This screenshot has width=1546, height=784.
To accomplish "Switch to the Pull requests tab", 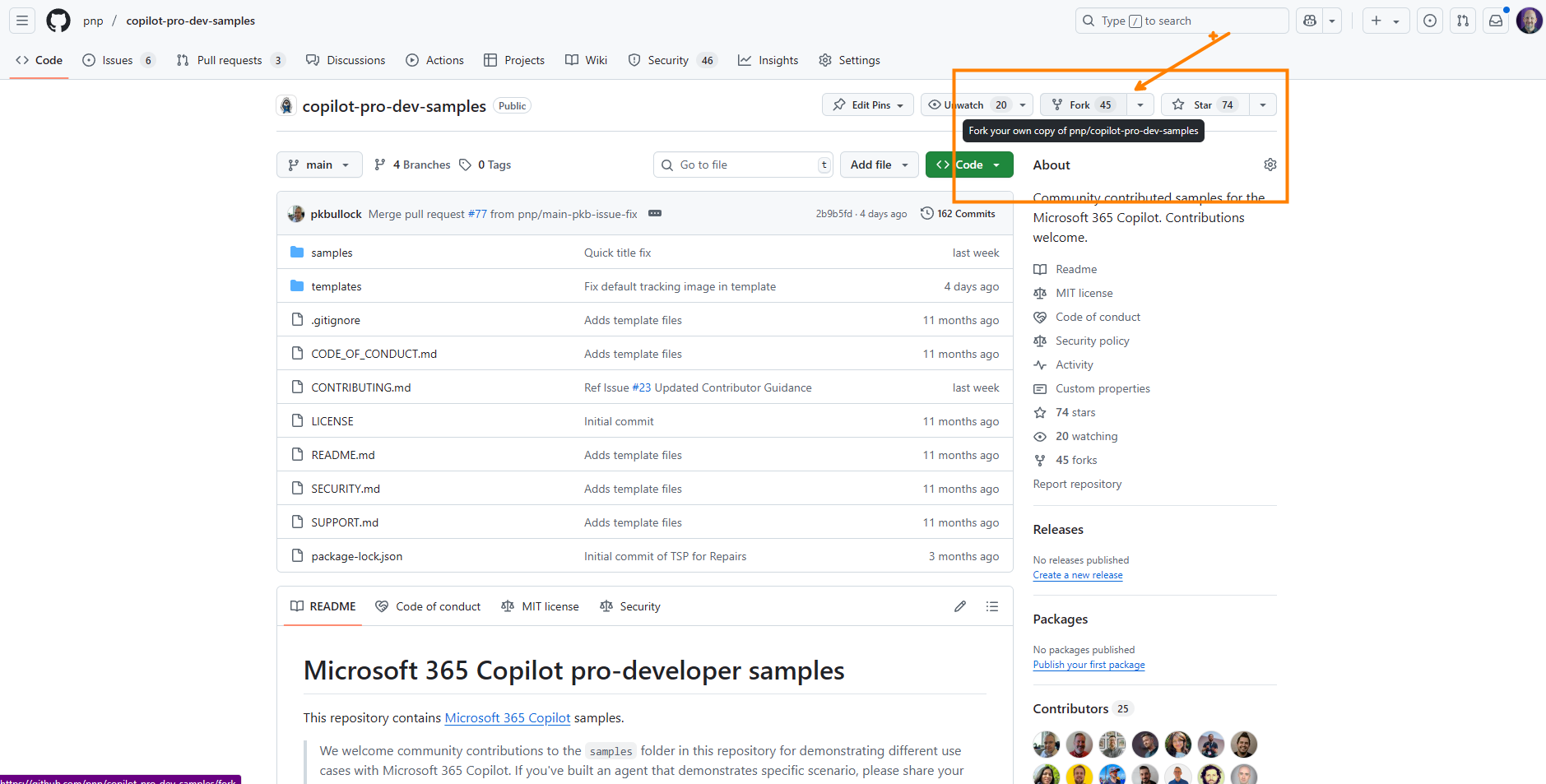I will (230, 60).
